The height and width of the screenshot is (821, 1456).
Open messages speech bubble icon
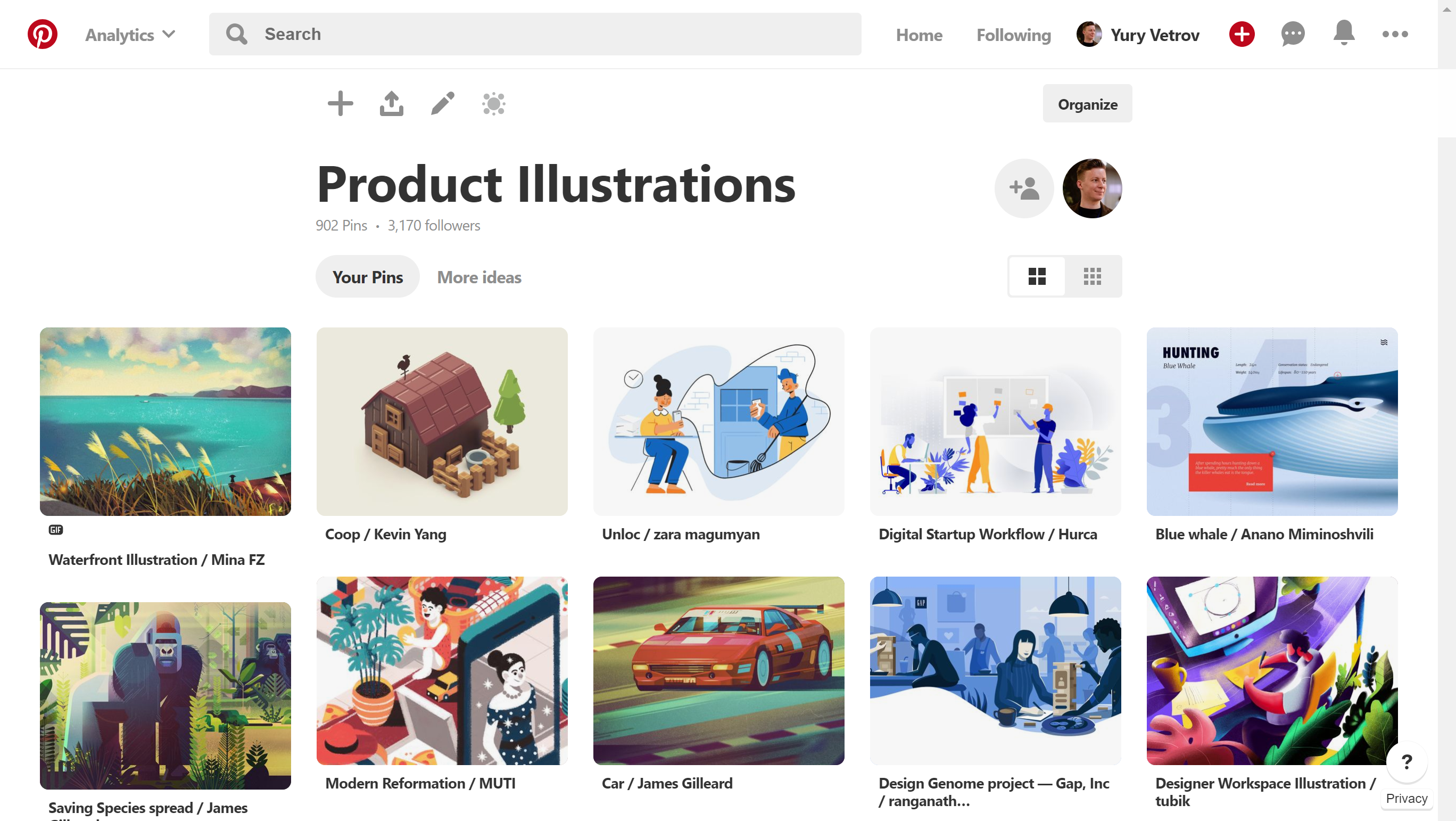point(1293,34)
